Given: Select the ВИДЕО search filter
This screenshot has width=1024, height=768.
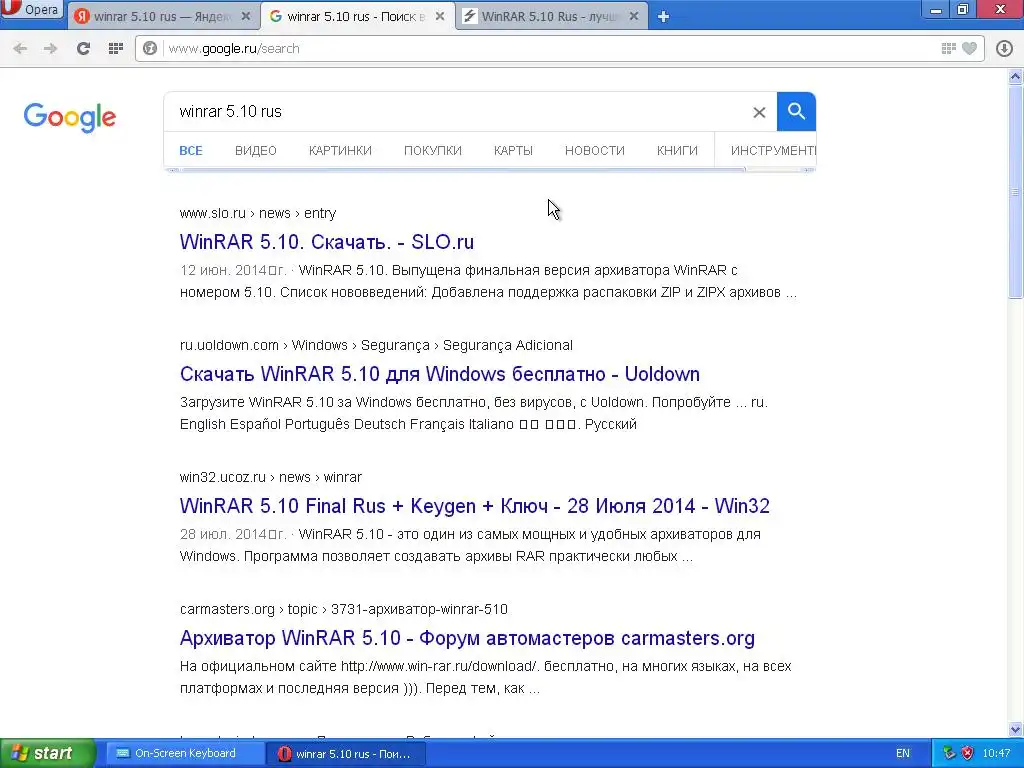Looking at the screenshot, I should [255, 151].
